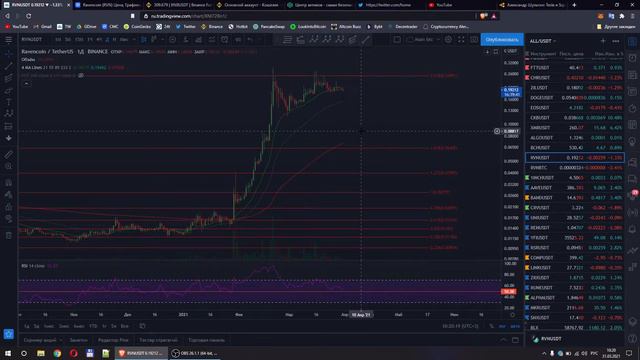
Task: Select BCHUSDT row in watchlist
Action: pos(574,148)
